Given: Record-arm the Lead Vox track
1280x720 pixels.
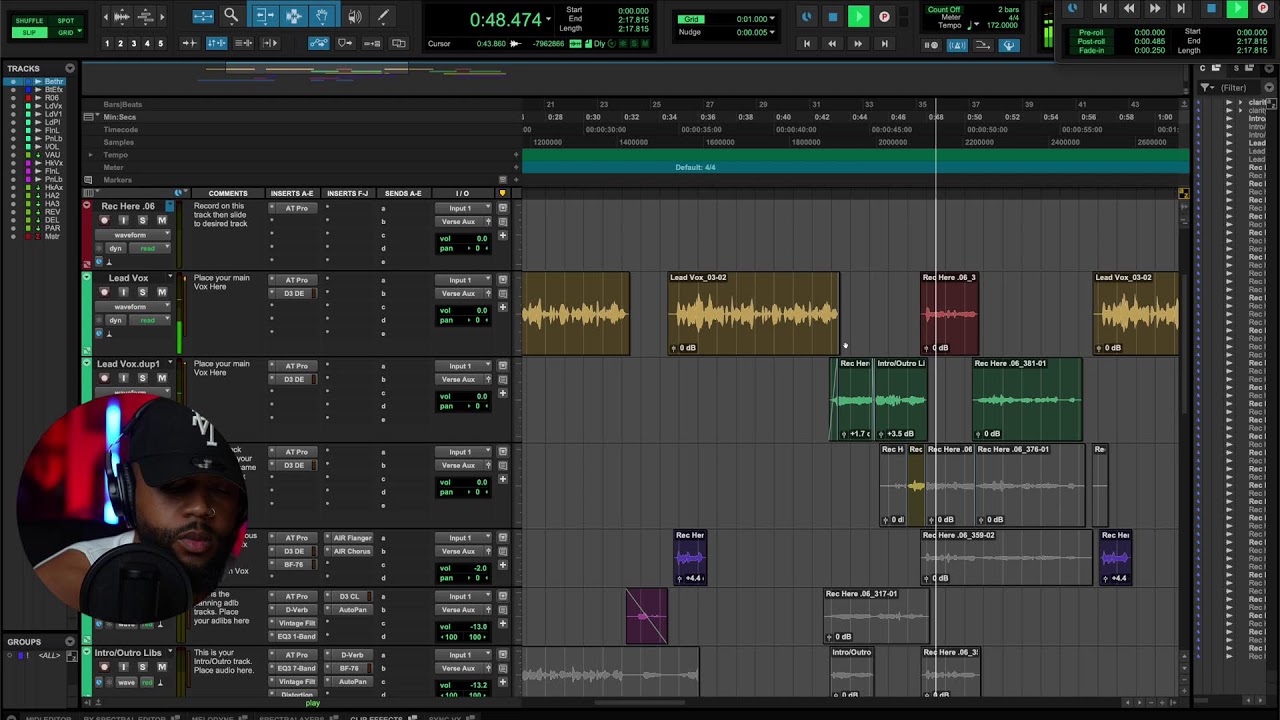Looking at the screenshot, I should click(x=104, y=292).
